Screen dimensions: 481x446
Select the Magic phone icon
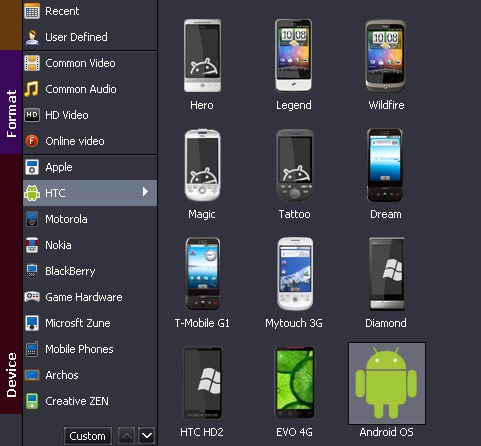pos(202,165)
